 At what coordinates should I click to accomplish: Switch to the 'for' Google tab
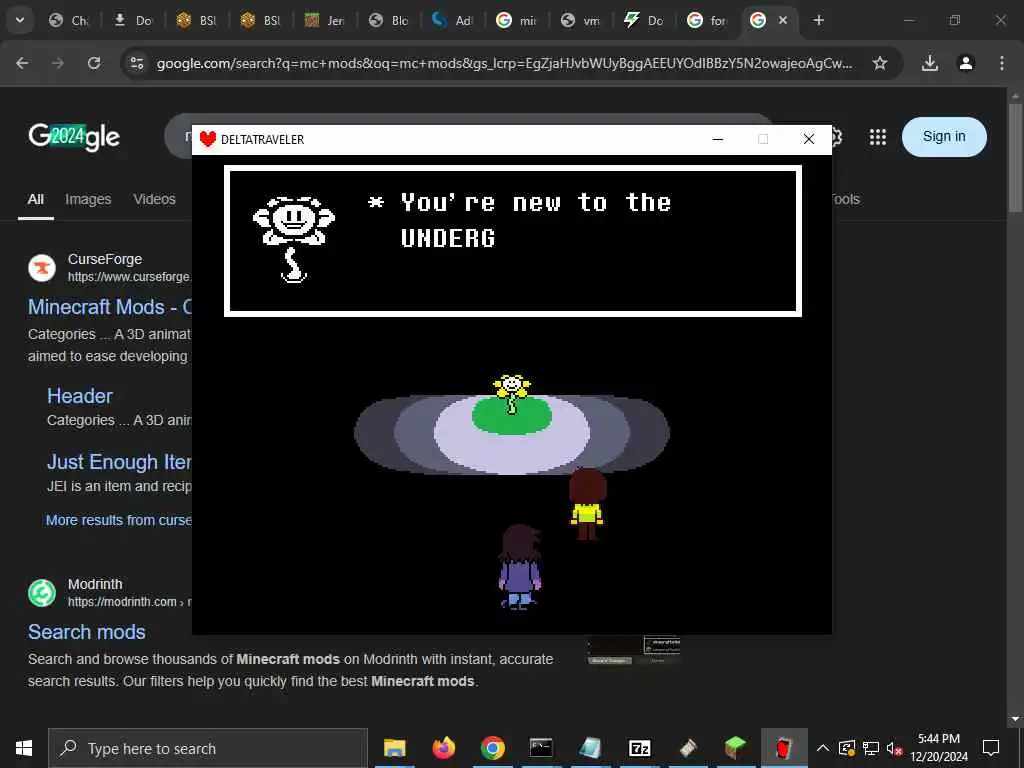[709, 20]
